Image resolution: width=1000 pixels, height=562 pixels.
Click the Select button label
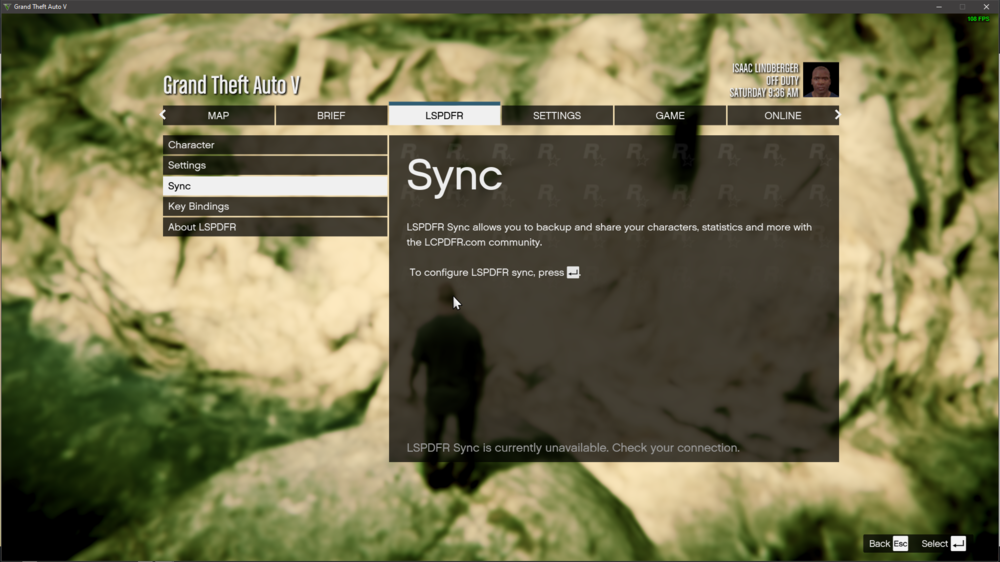pos(934,544)
